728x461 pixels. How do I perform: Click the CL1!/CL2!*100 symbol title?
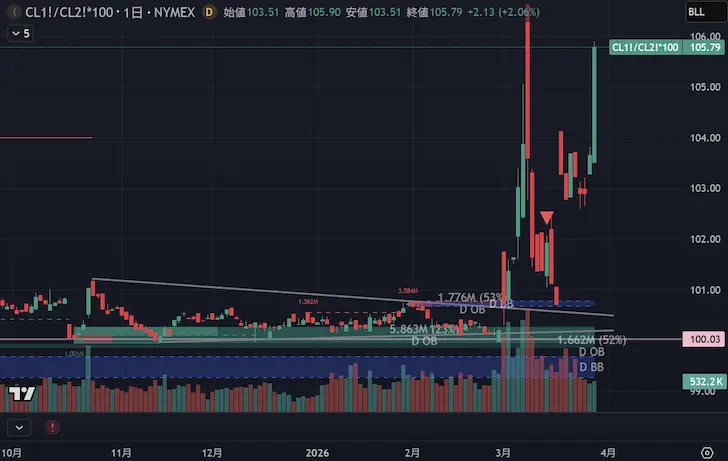coord(67,12)
